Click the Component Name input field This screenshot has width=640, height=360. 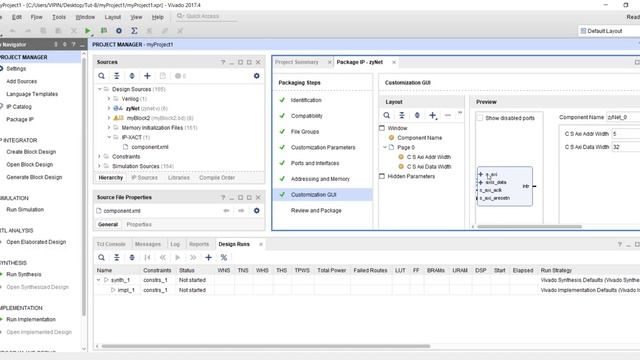(623, 117)
